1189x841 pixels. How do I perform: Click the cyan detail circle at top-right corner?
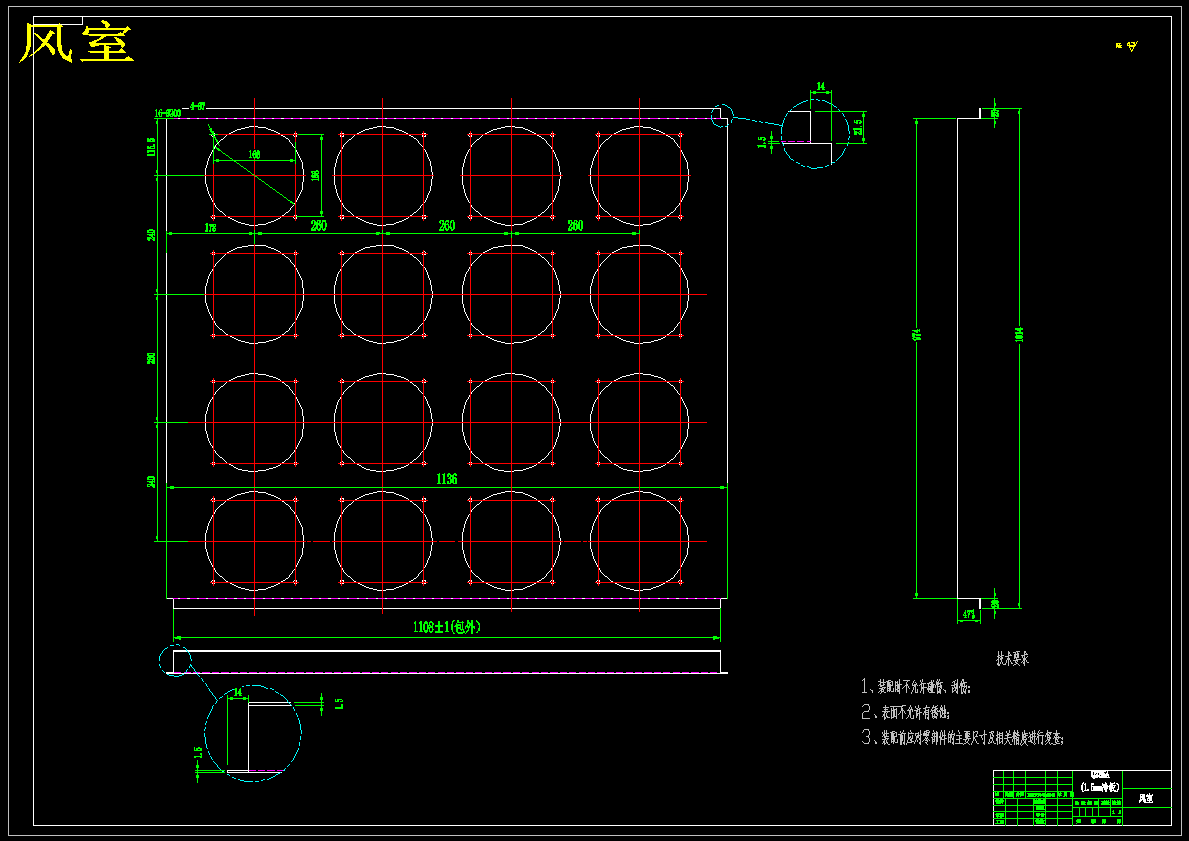click(721, 115)
